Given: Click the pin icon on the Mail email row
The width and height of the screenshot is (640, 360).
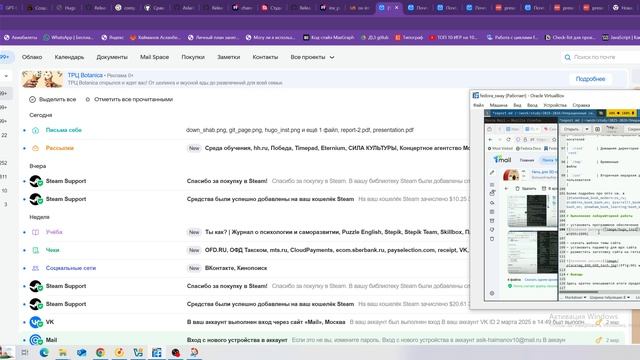Looking at the screenshot, I should (599, 340).
